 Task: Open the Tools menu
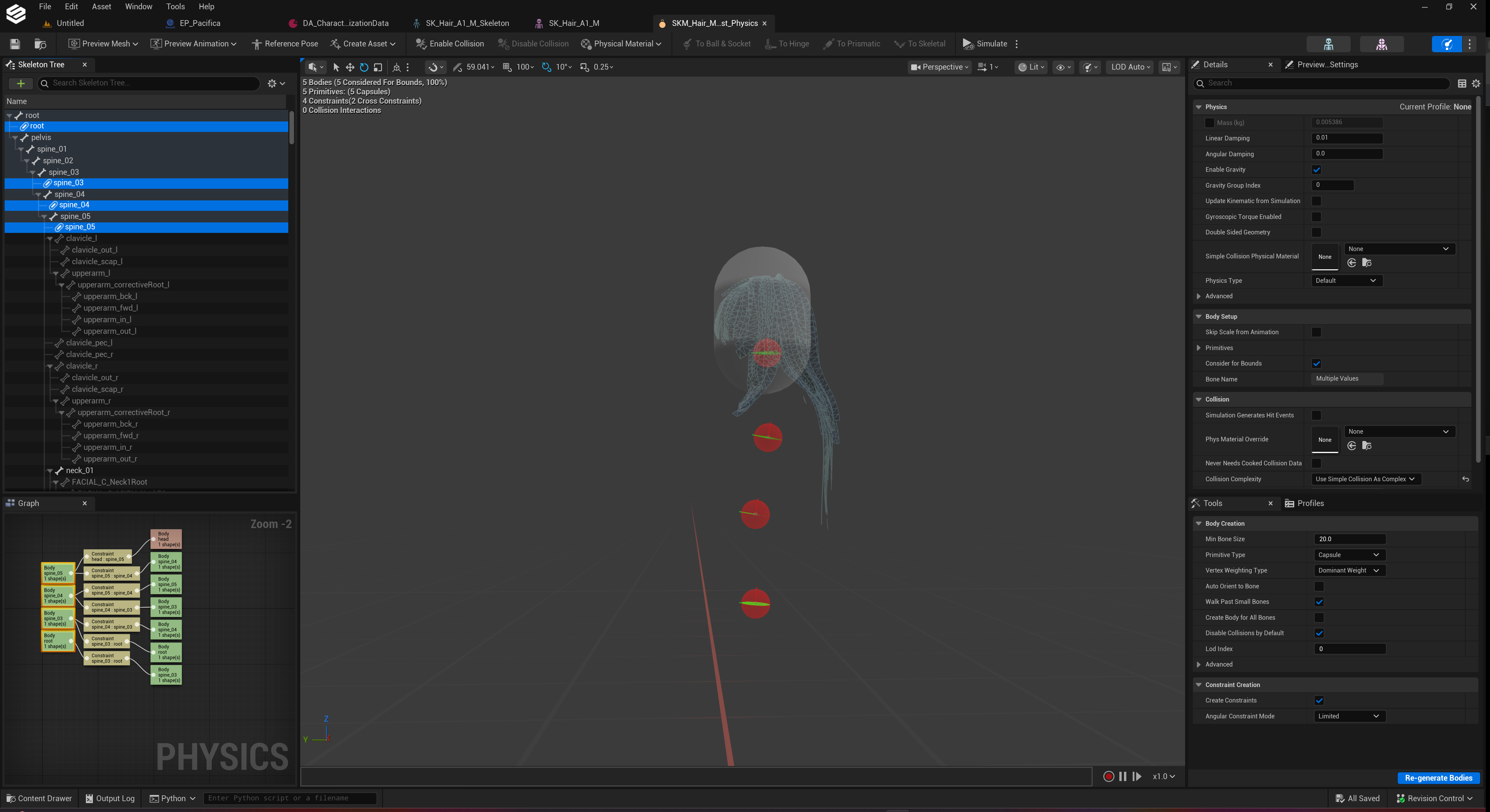tap(175, 6)
